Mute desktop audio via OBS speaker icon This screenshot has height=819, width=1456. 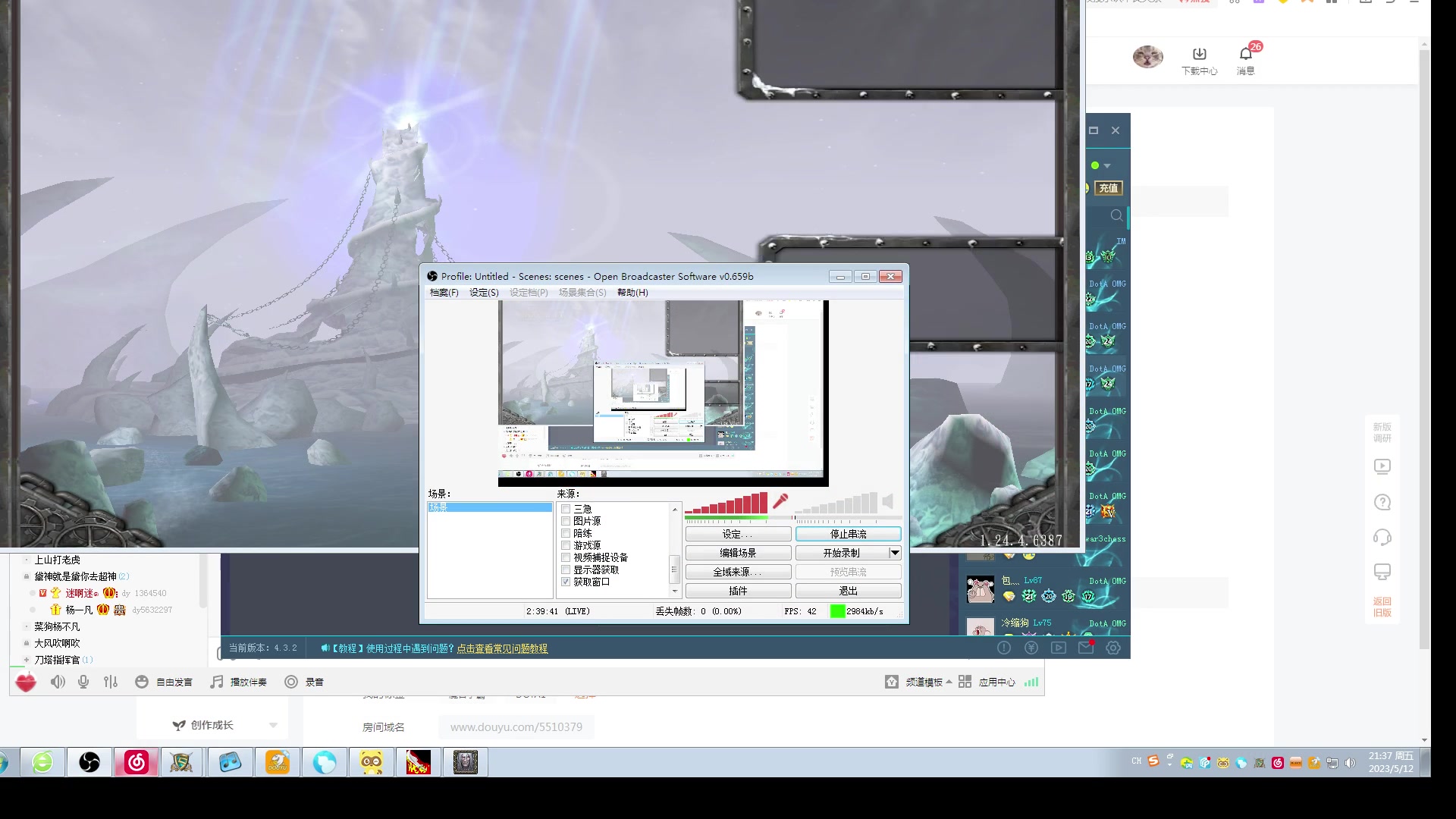click(x=888, y=501)
